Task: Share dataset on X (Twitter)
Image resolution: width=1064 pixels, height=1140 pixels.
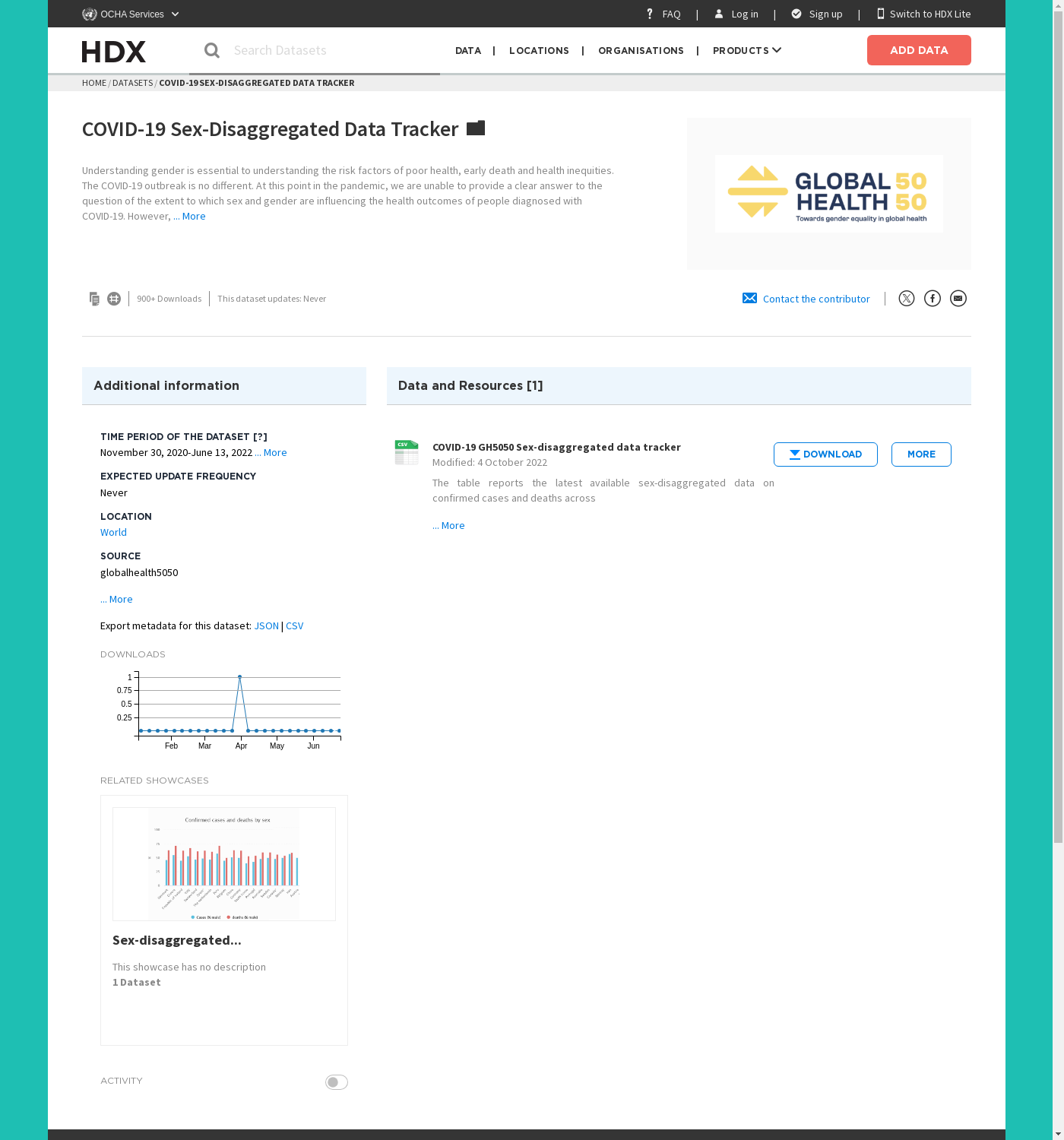Action: 906,299
